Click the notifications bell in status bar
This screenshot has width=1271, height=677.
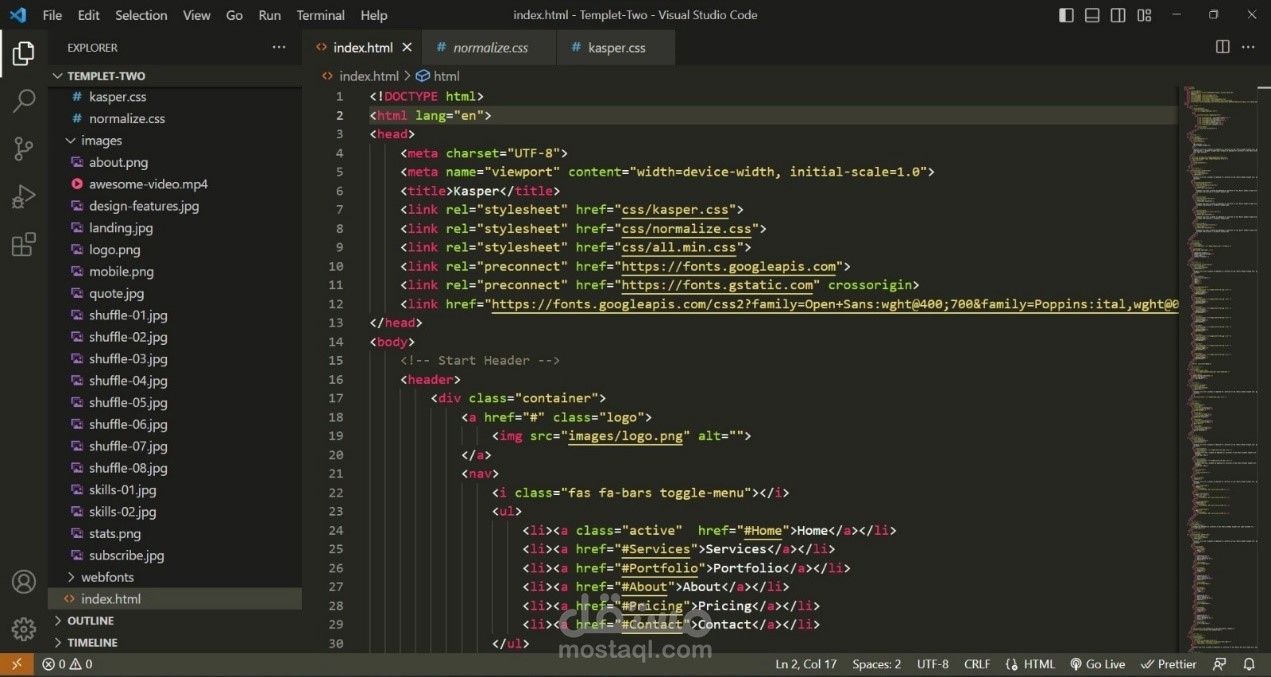coord(1249,664)
